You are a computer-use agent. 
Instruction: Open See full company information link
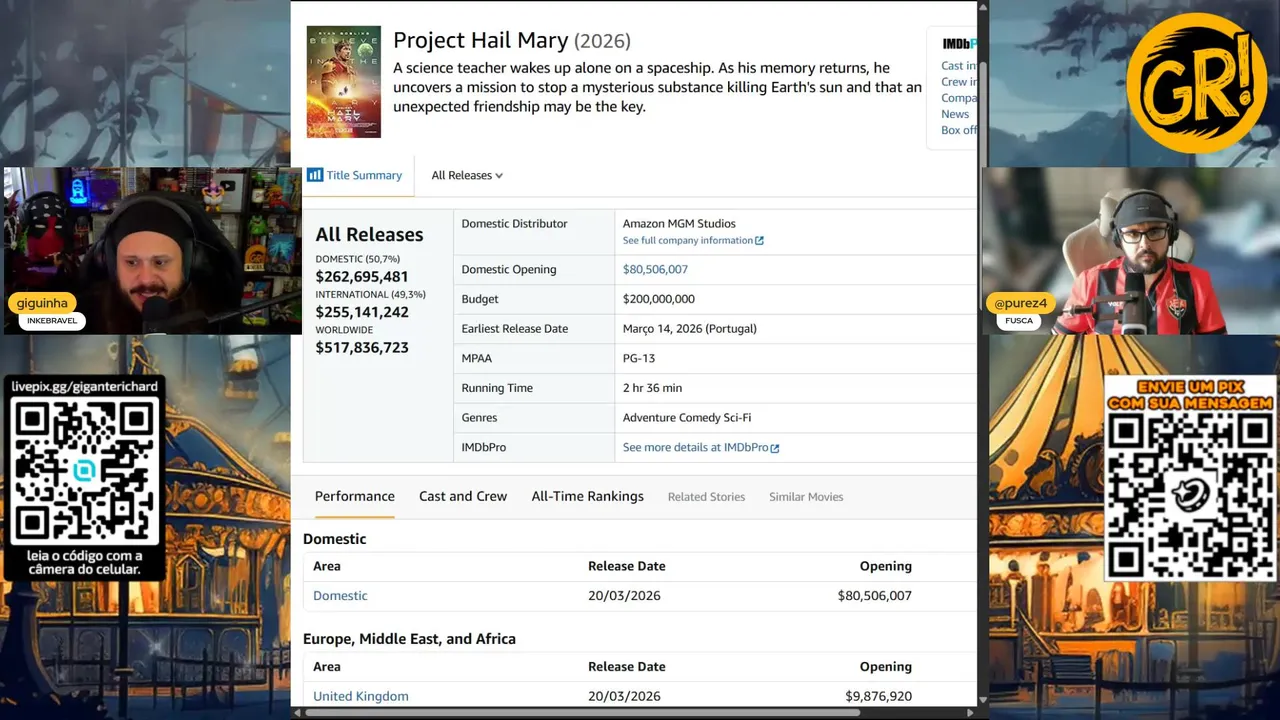tap(688, 241)
